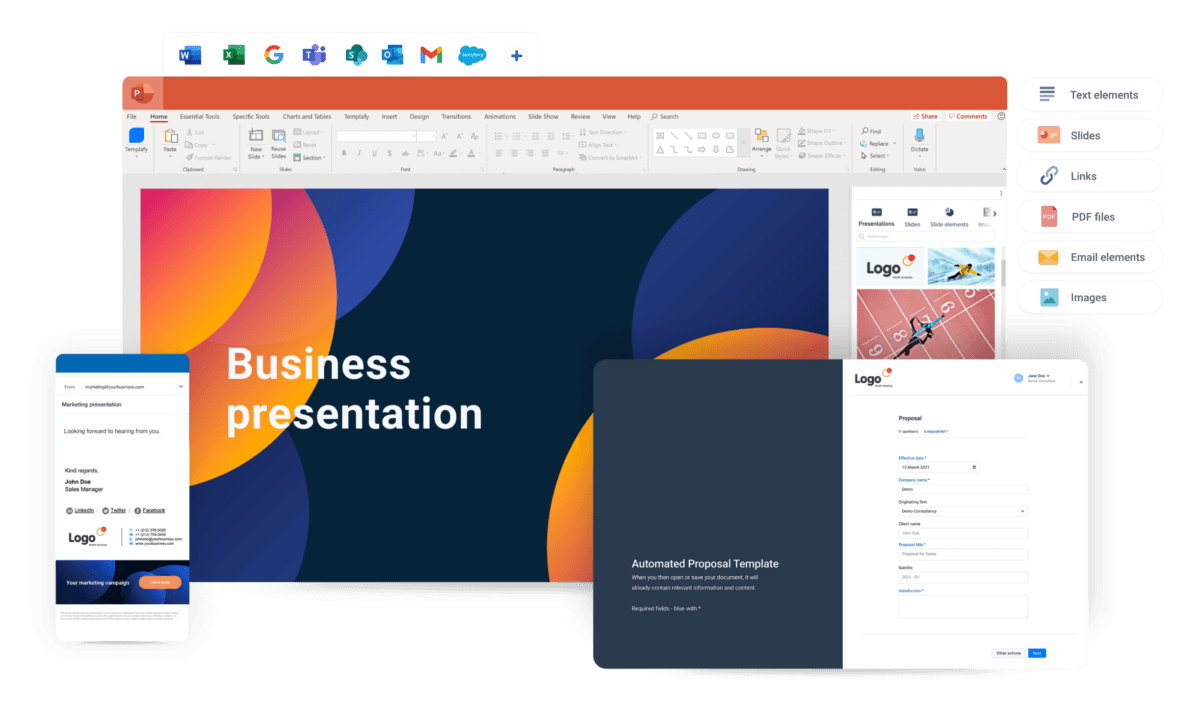Screen dimensions: 1200x720
Task: Open the font name combo box
Action: tap(376, 136)
